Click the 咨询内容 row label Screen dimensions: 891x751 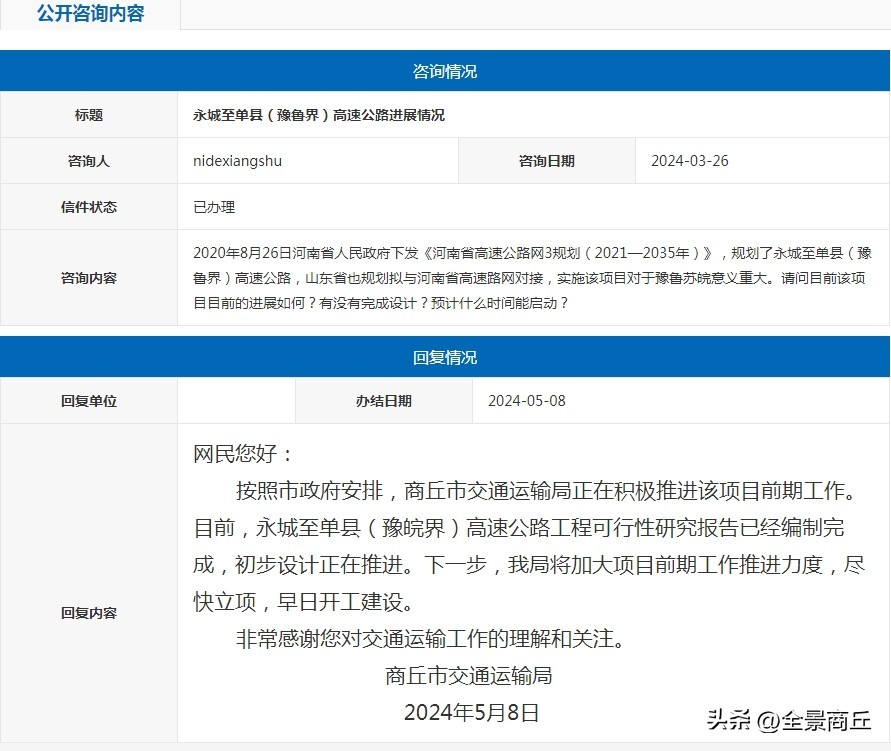pos(89,278)
